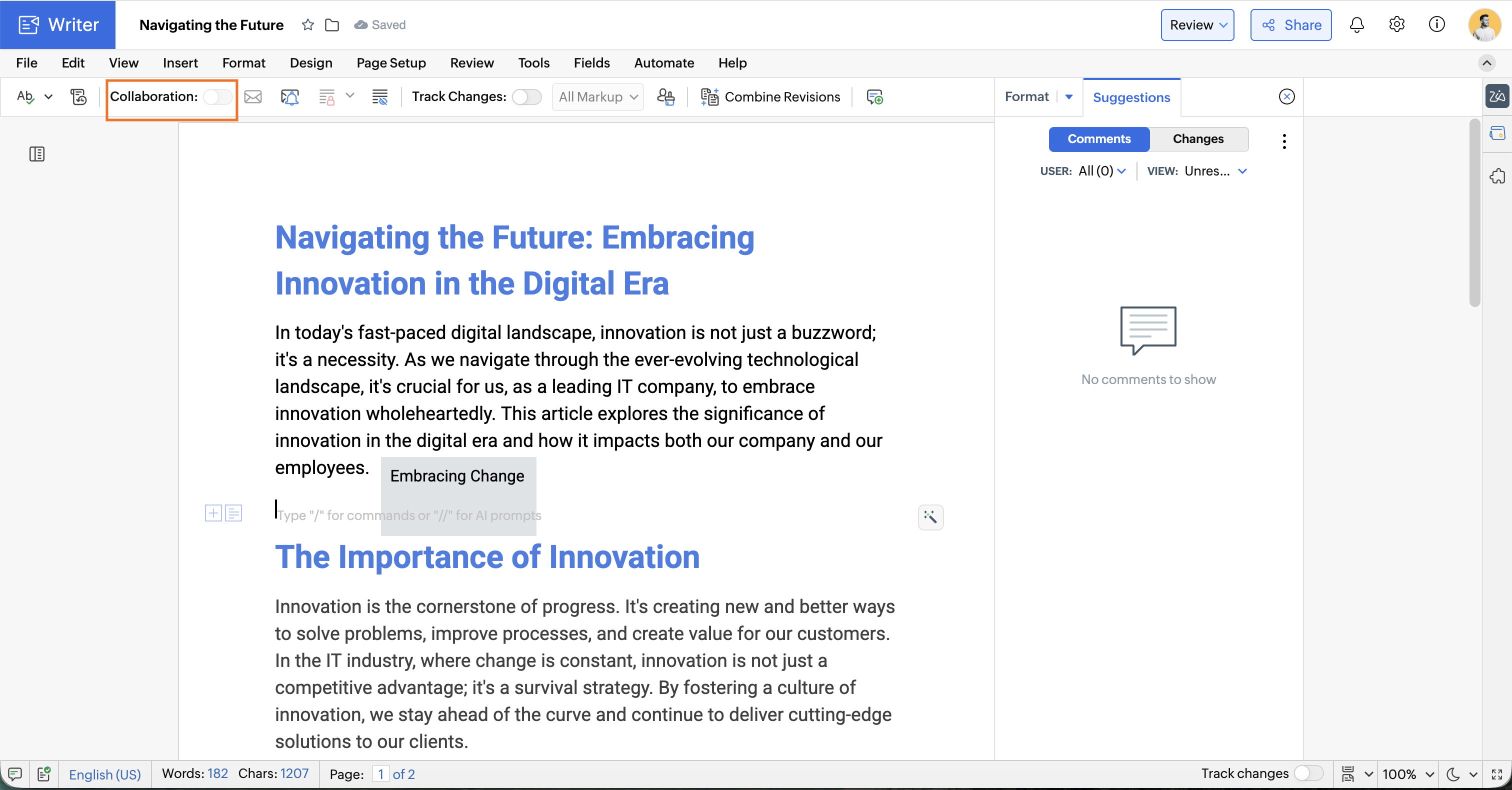Click the mail document icon

[253, 97]
